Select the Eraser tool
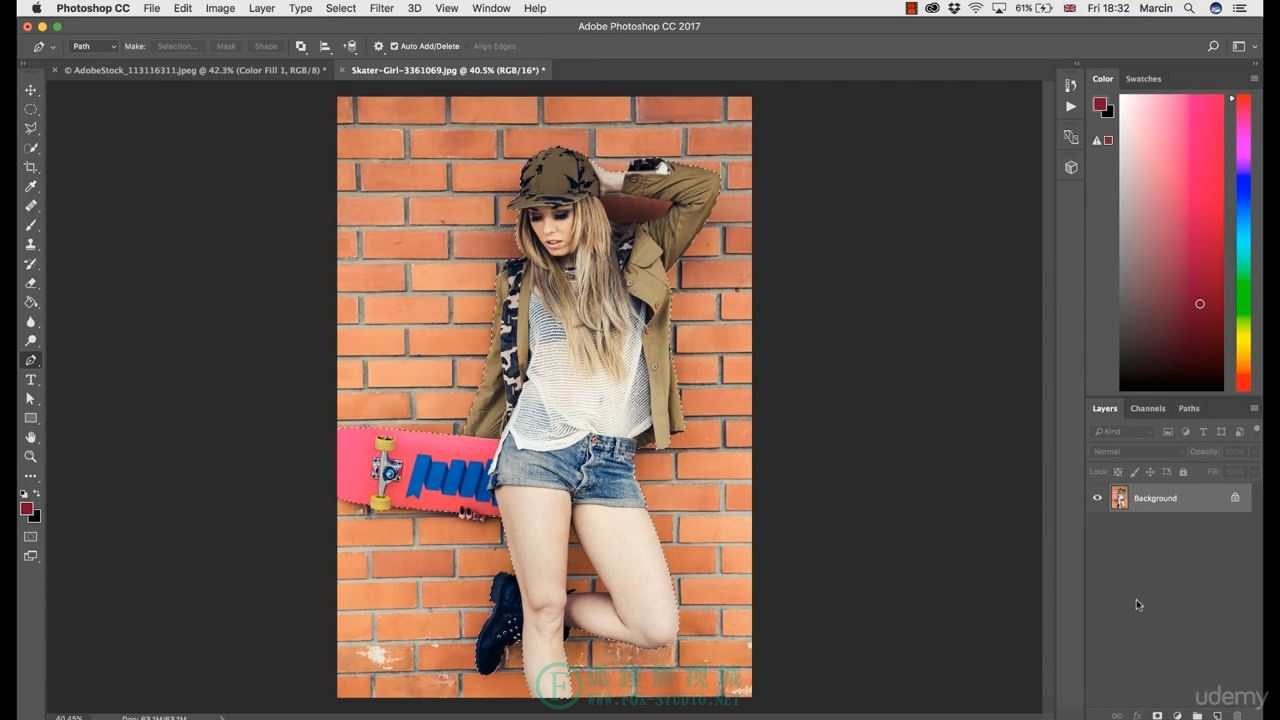The width and height of the screenshot is (1280, 720). (31, 283)
